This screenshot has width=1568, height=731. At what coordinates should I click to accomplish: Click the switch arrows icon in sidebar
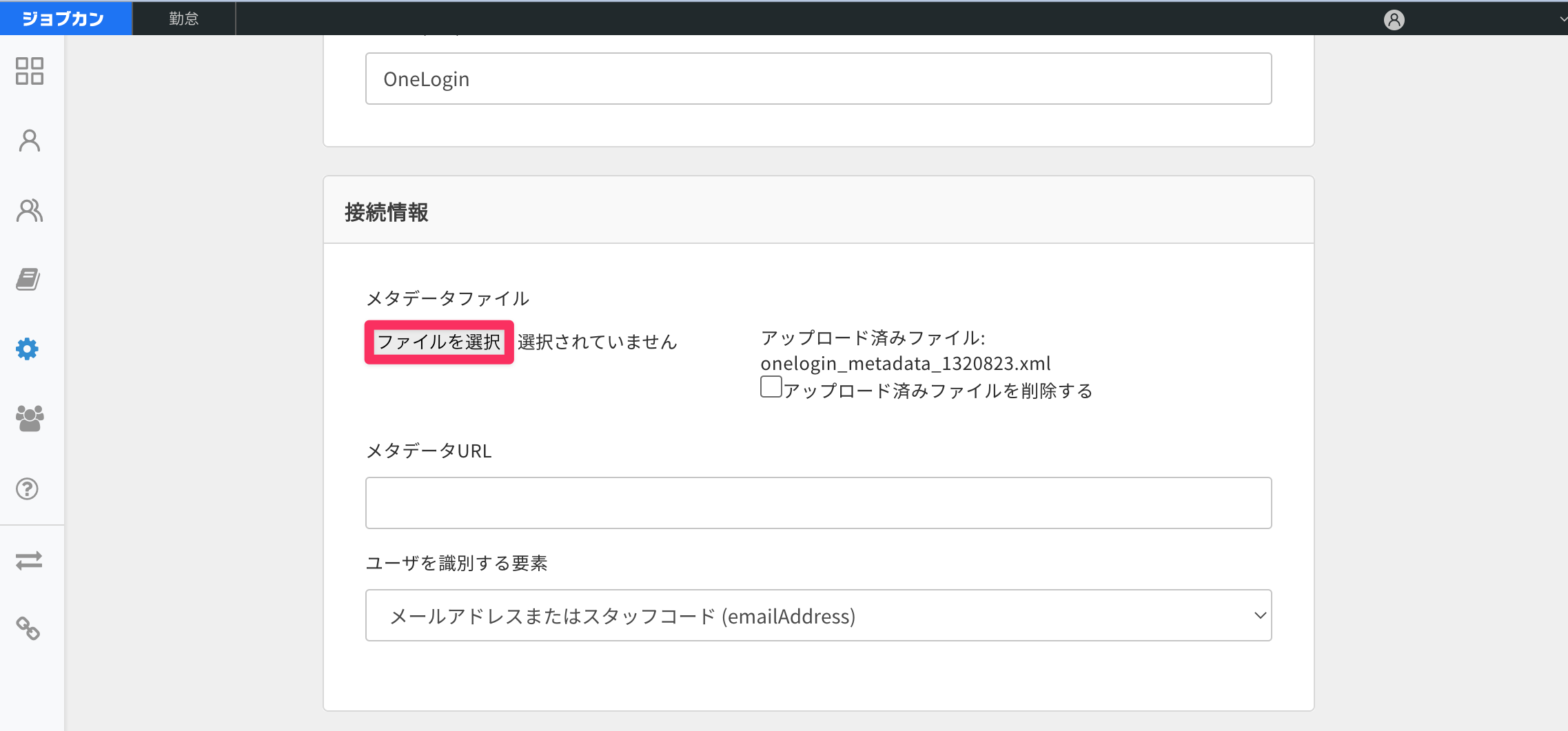coord(29,560)
